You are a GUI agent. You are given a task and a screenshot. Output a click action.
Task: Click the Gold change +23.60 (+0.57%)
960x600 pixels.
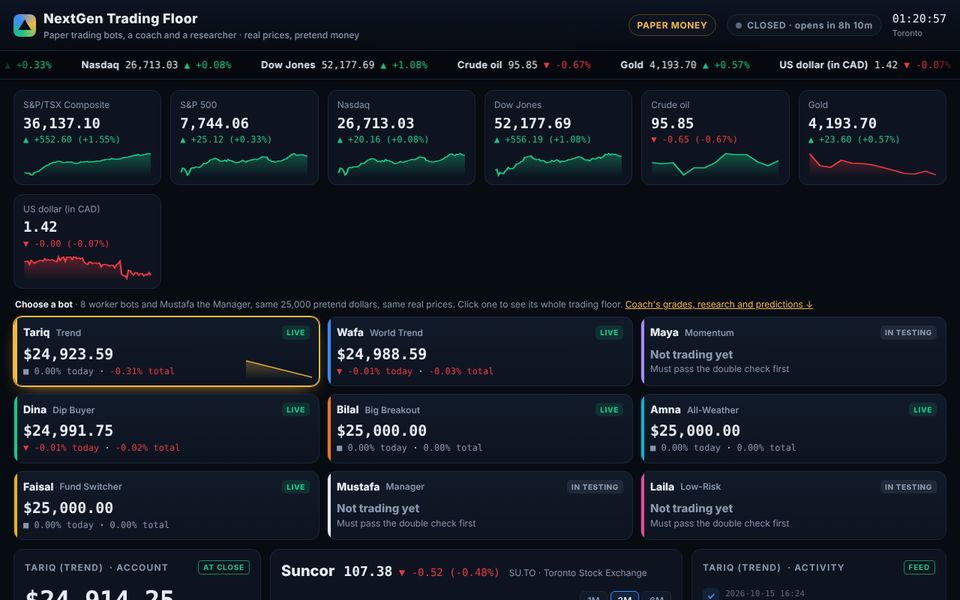pyautogui.click(x=853, y=140)
